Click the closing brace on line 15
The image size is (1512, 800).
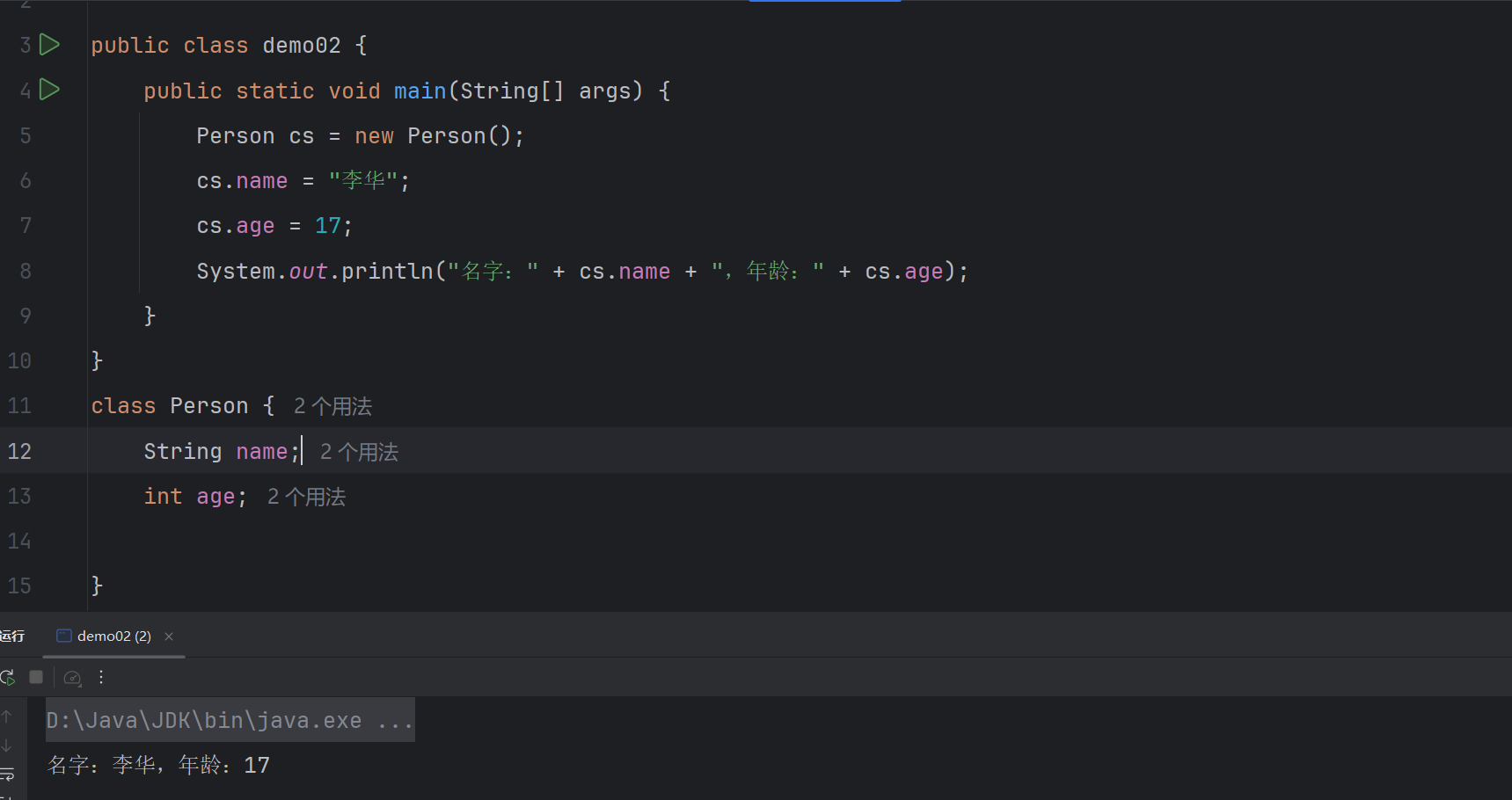pos(97,586)
